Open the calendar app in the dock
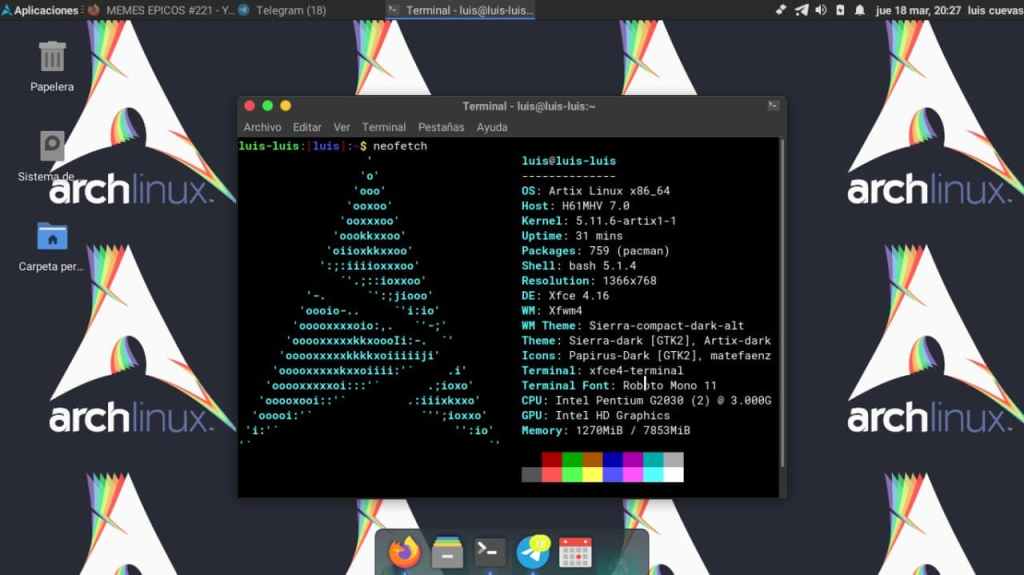The image size is (1024, 575). [x=576, y=551]
